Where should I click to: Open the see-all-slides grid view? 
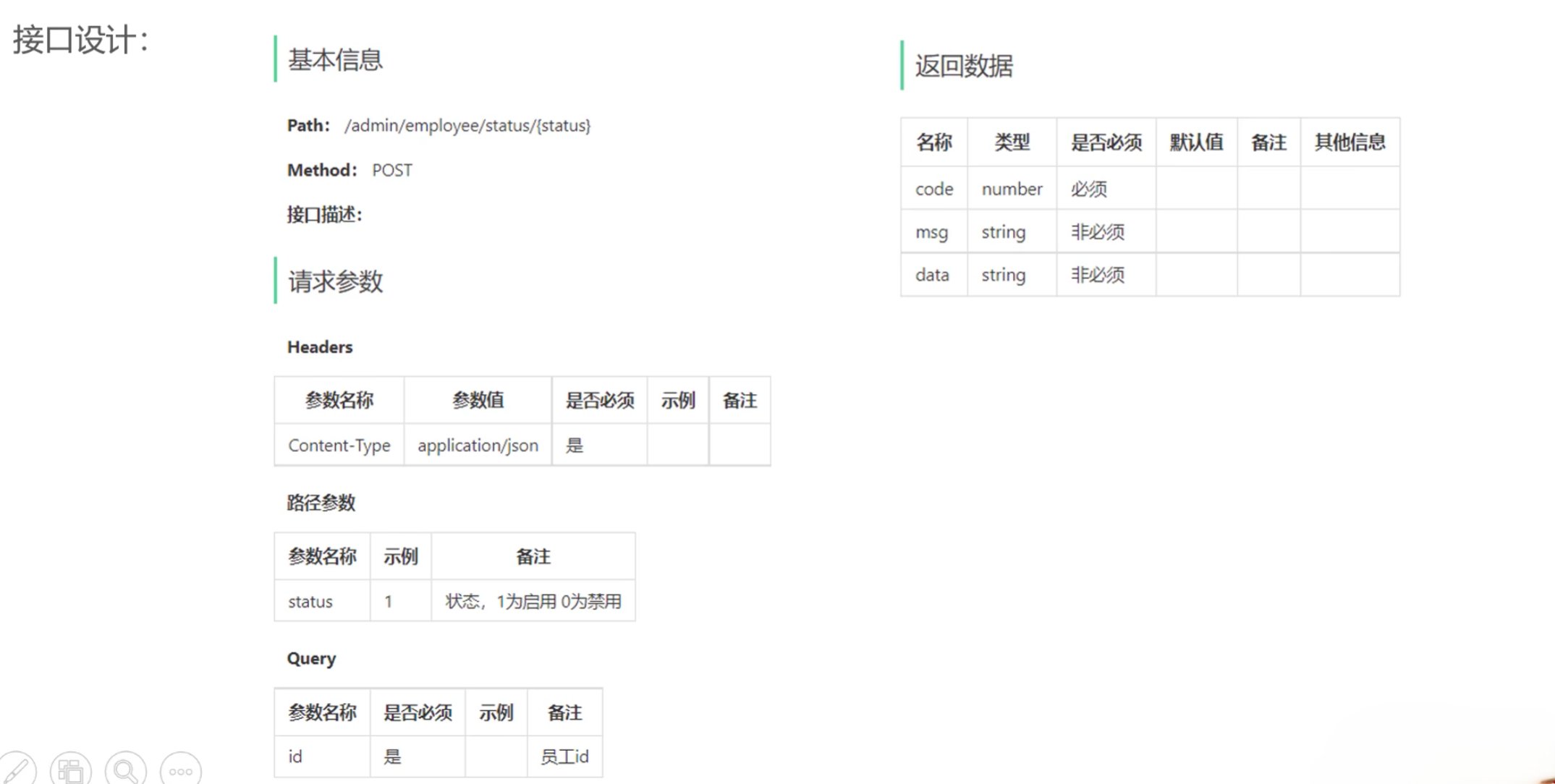click(71, 770)
